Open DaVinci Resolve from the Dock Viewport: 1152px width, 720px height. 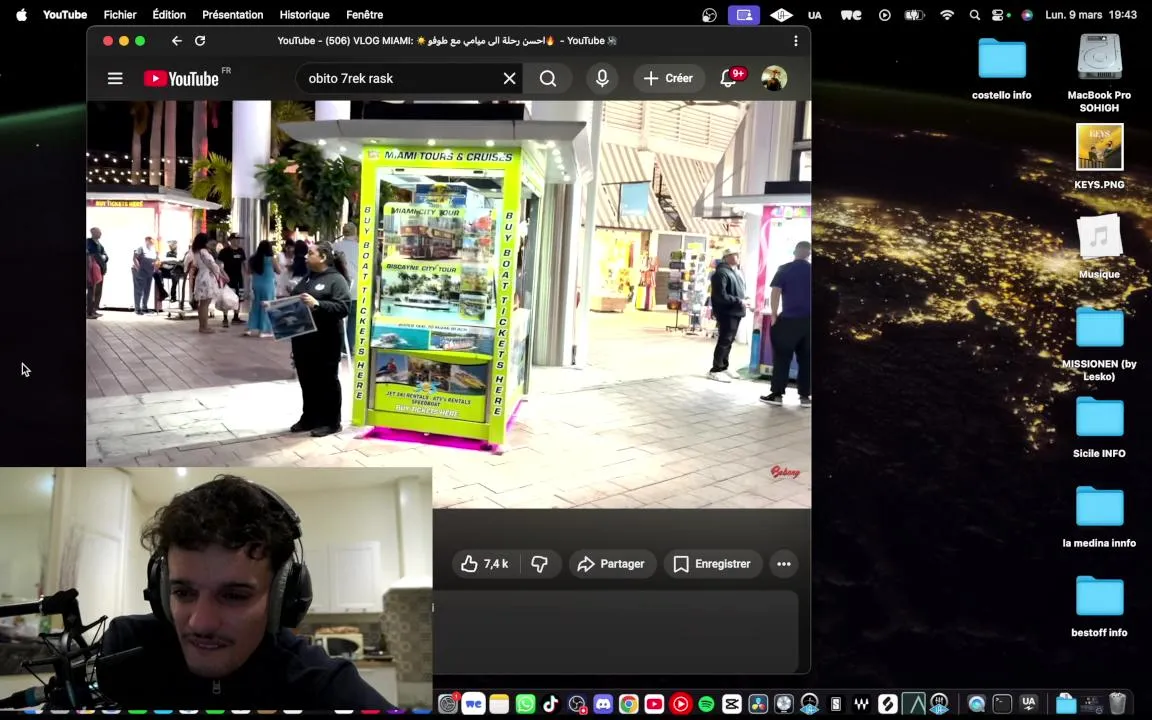(757, 704)
